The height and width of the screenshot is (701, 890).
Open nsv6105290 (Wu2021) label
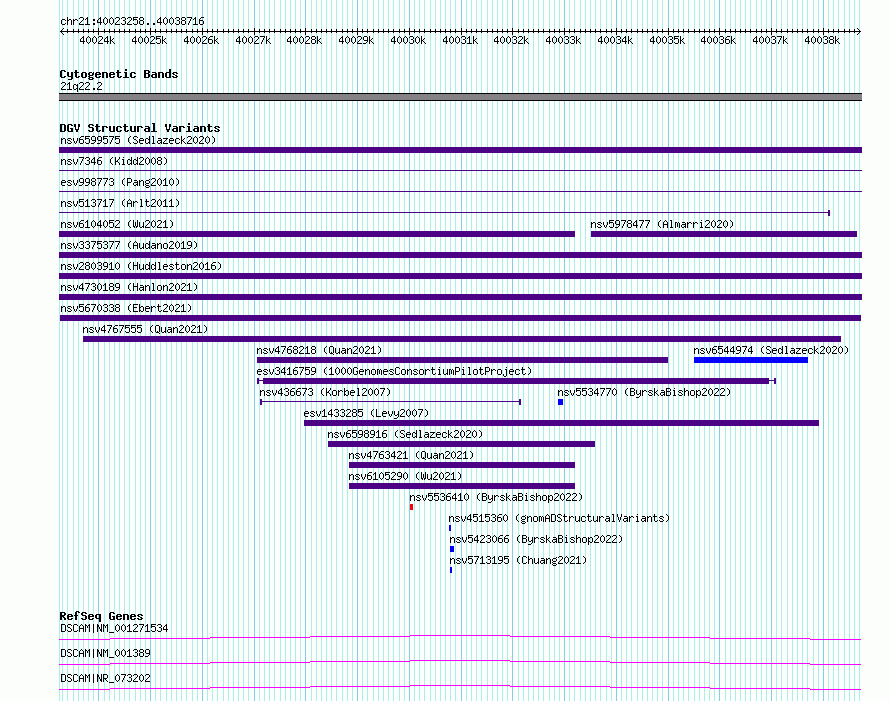click(405, 476)
